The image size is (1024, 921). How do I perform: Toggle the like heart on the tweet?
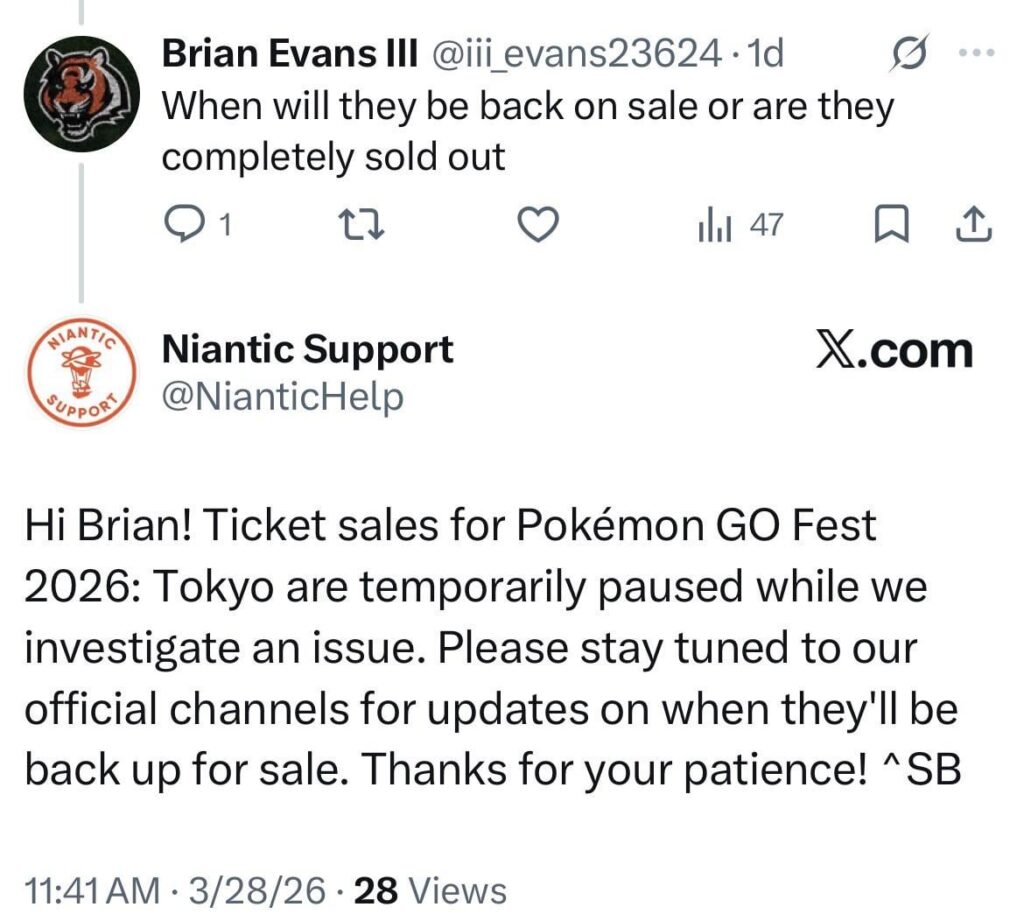click(539, 224)
